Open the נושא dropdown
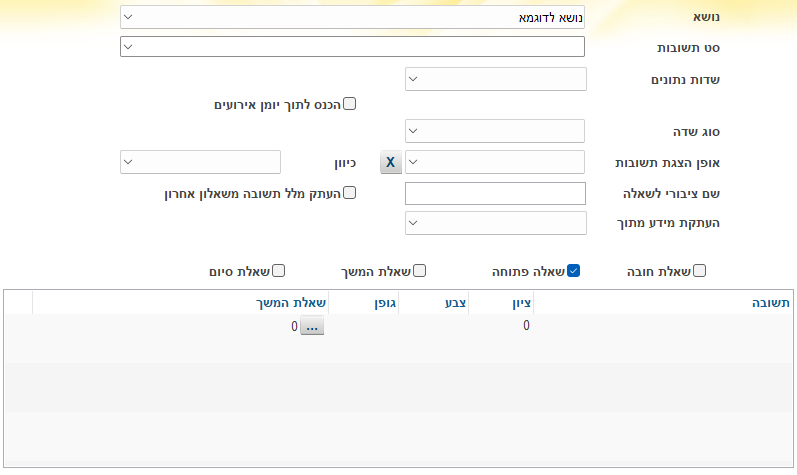The image size is (797, 475). (x=352, y=17)
